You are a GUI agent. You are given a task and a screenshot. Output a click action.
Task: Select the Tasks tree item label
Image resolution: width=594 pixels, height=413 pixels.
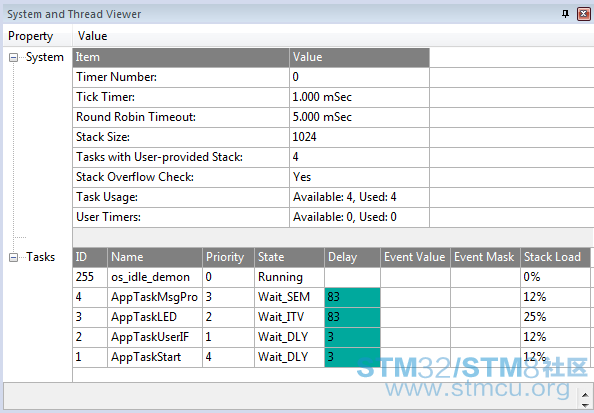(41, 257)
